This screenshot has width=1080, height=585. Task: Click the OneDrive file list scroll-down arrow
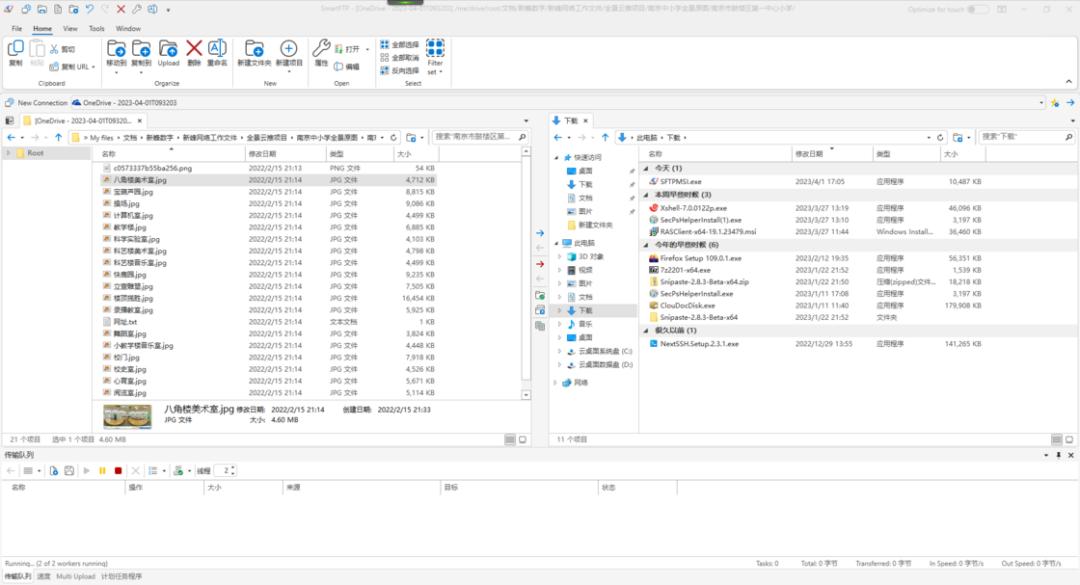pos(526,395)
